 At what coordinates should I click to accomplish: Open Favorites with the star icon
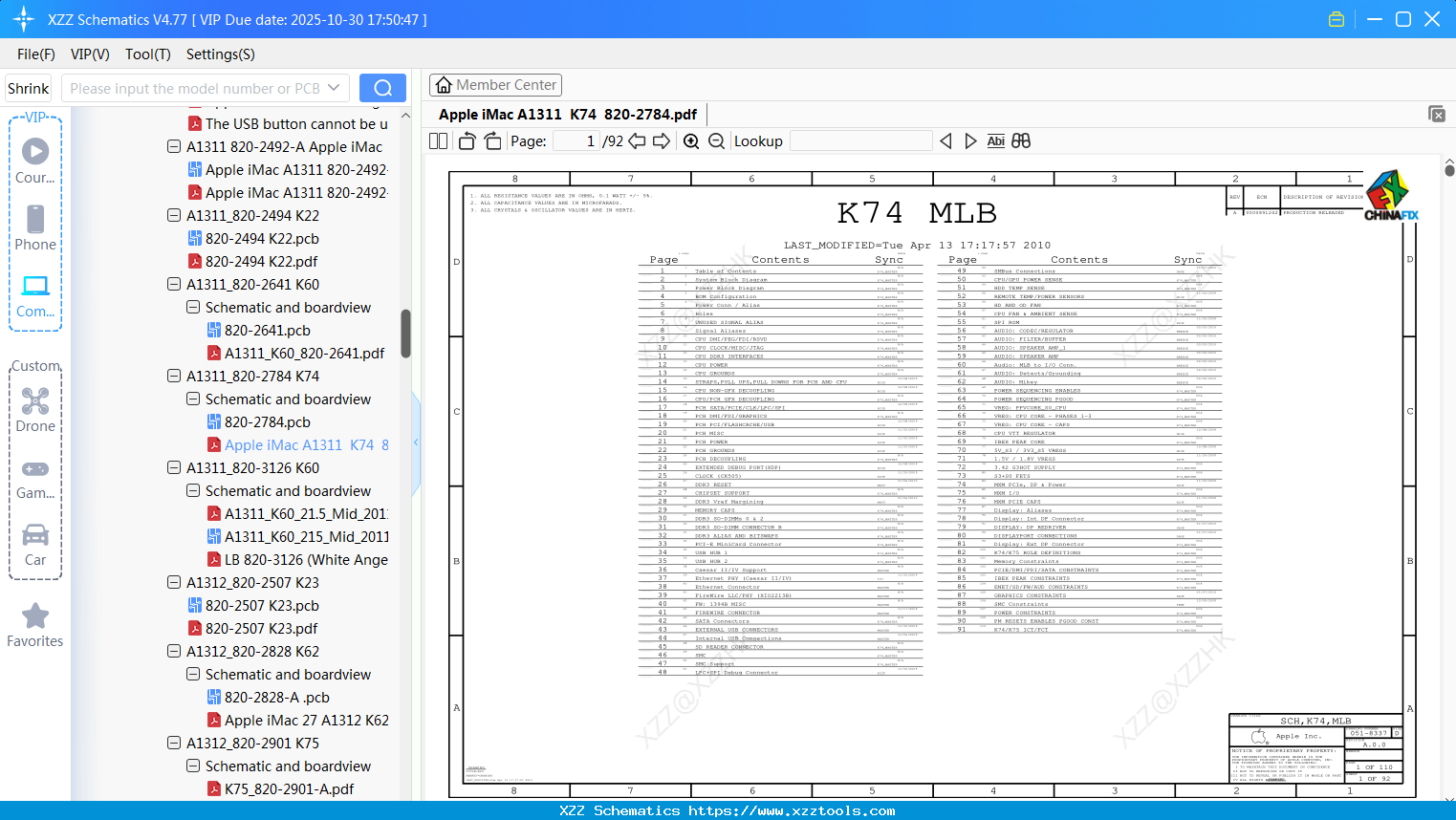(x=35, y=625)
